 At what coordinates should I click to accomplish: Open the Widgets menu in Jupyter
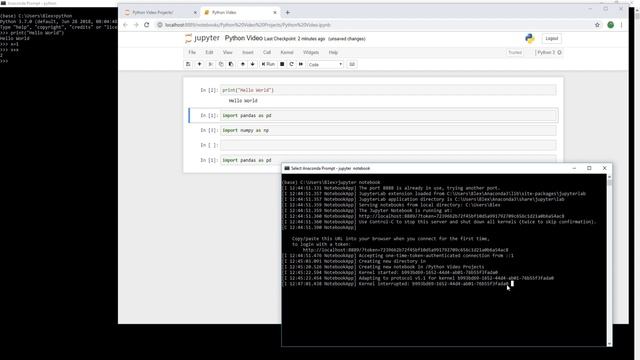311,52
